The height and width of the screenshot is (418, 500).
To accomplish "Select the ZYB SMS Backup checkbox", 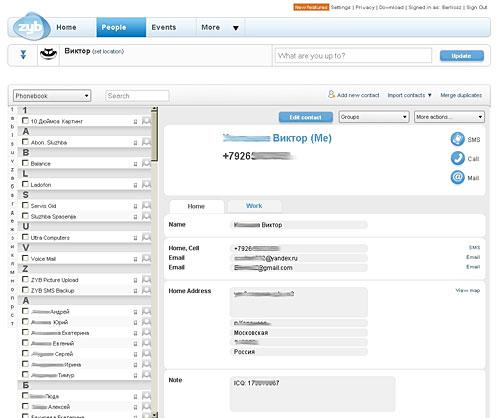I will click(25, 290).
